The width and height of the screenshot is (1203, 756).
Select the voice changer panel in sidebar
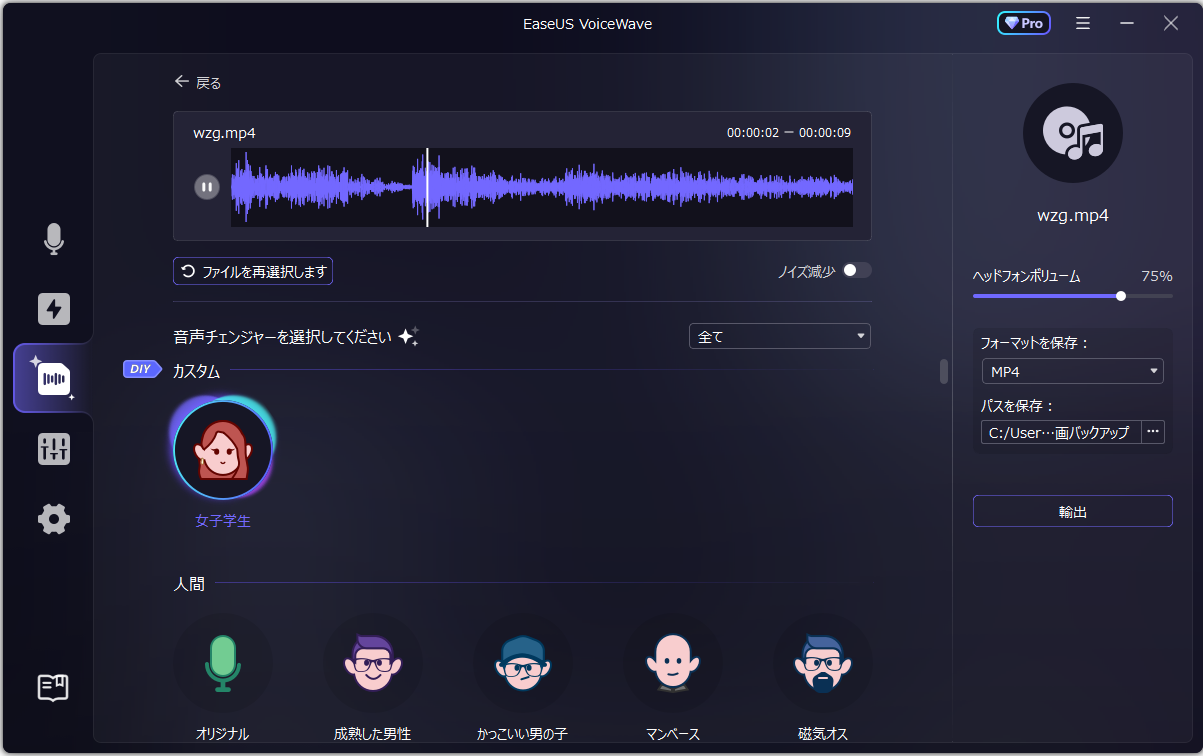click(x=53, y=378)
